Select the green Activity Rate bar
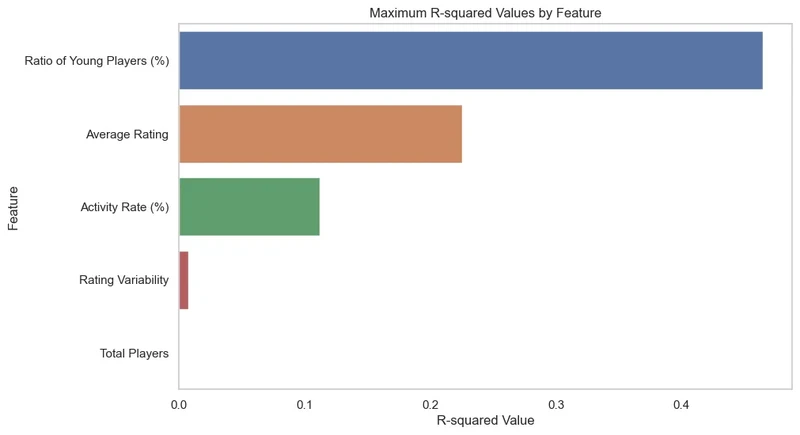Image resolution: width=800 pixels, height=435 pixels. tap(249, 207)
